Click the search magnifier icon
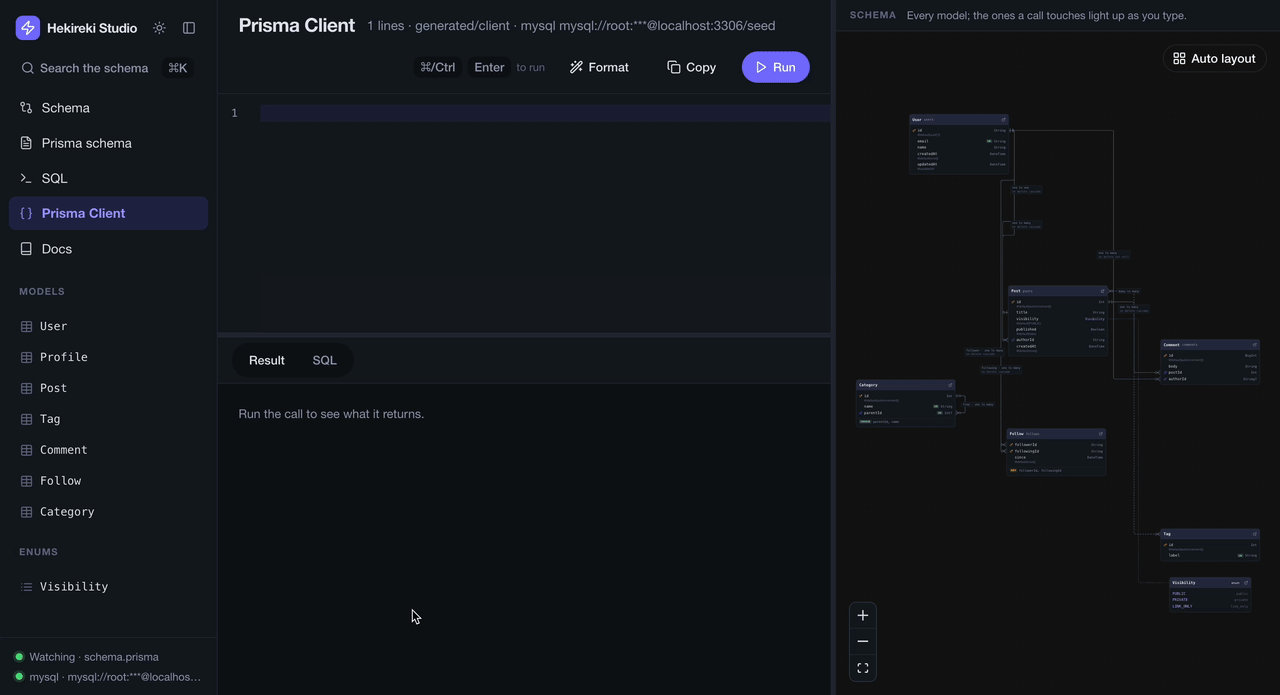The width and height of the screenshot is (1280, 695). pos(28,68)
